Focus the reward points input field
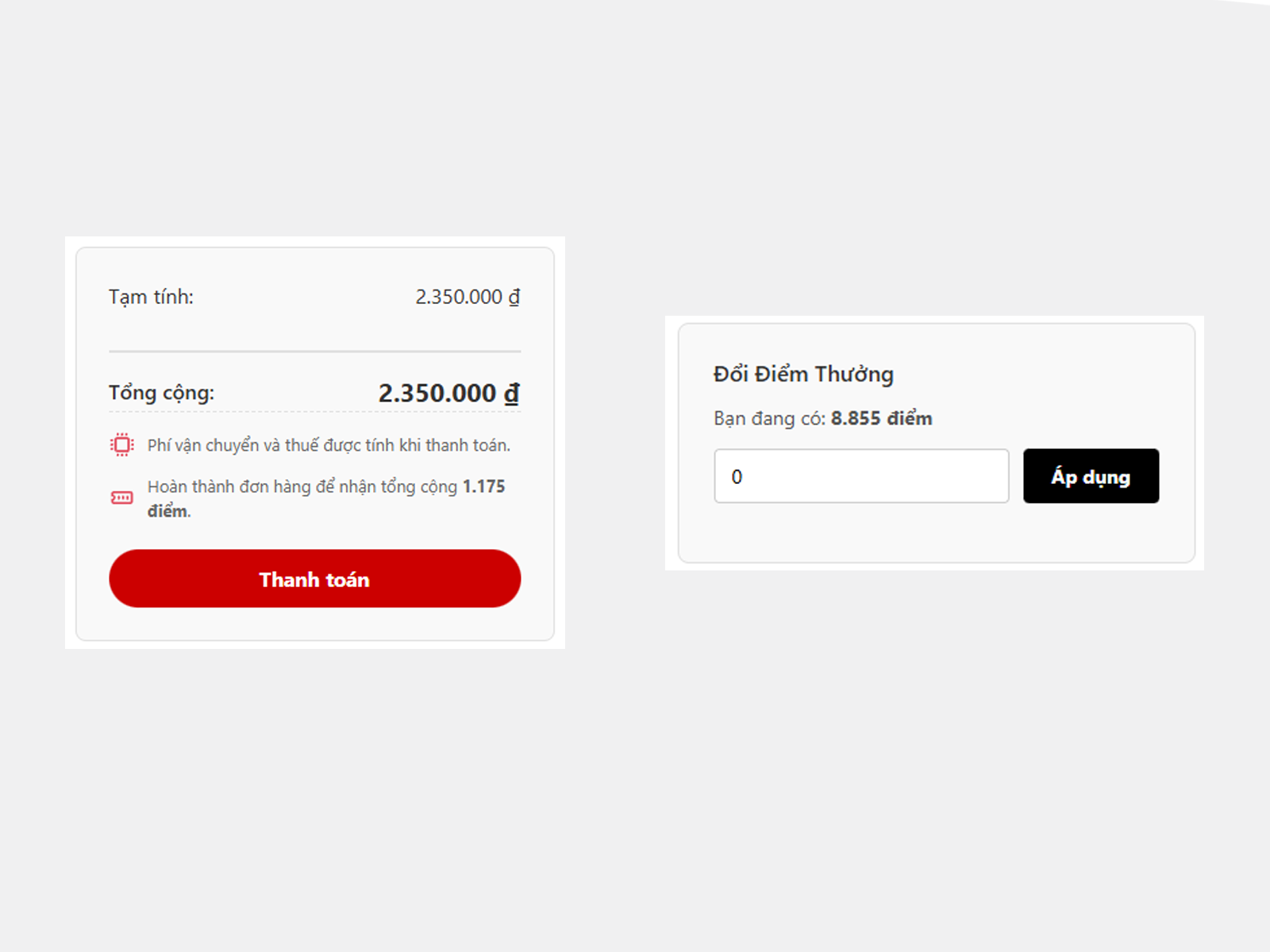This screenshot has width=1270, height=952. pyautogui.click(x=861, y=476)
